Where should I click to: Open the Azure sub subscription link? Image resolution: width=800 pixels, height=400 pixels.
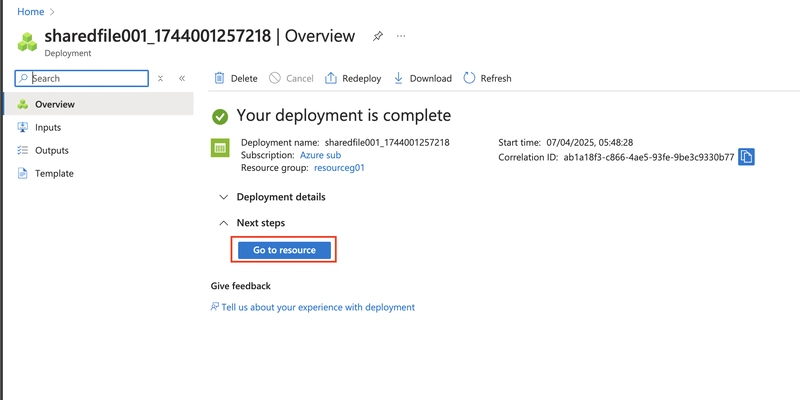click(x=320, y=155)
